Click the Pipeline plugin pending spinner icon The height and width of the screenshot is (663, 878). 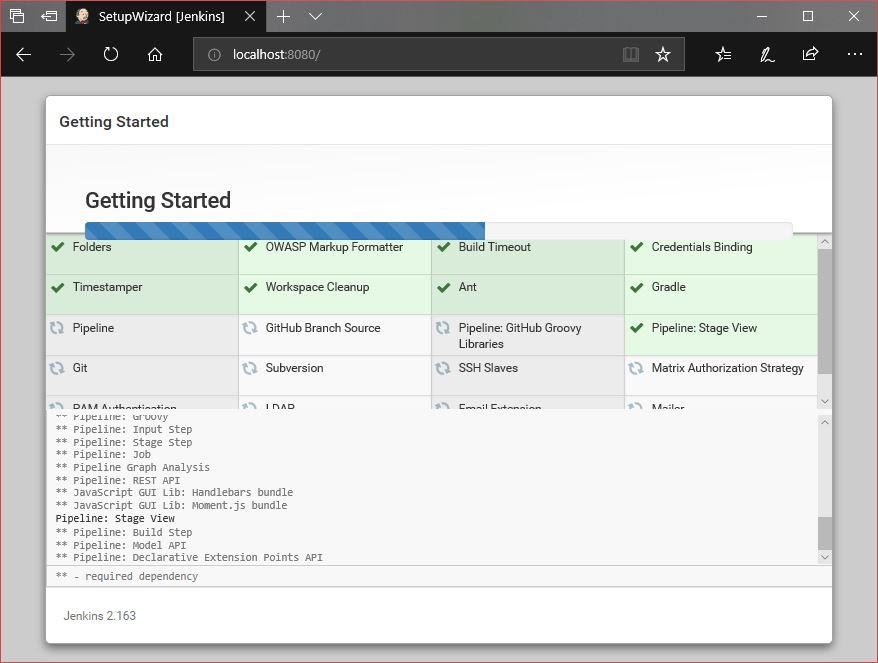pos(58,328)
